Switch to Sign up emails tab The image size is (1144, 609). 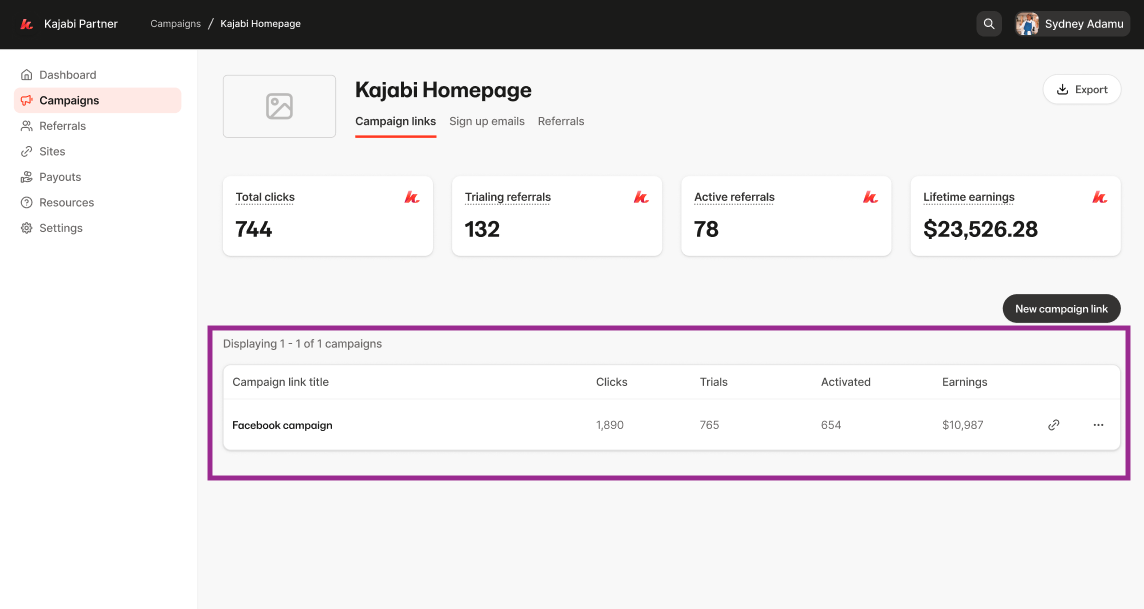(x=487, y=121)
